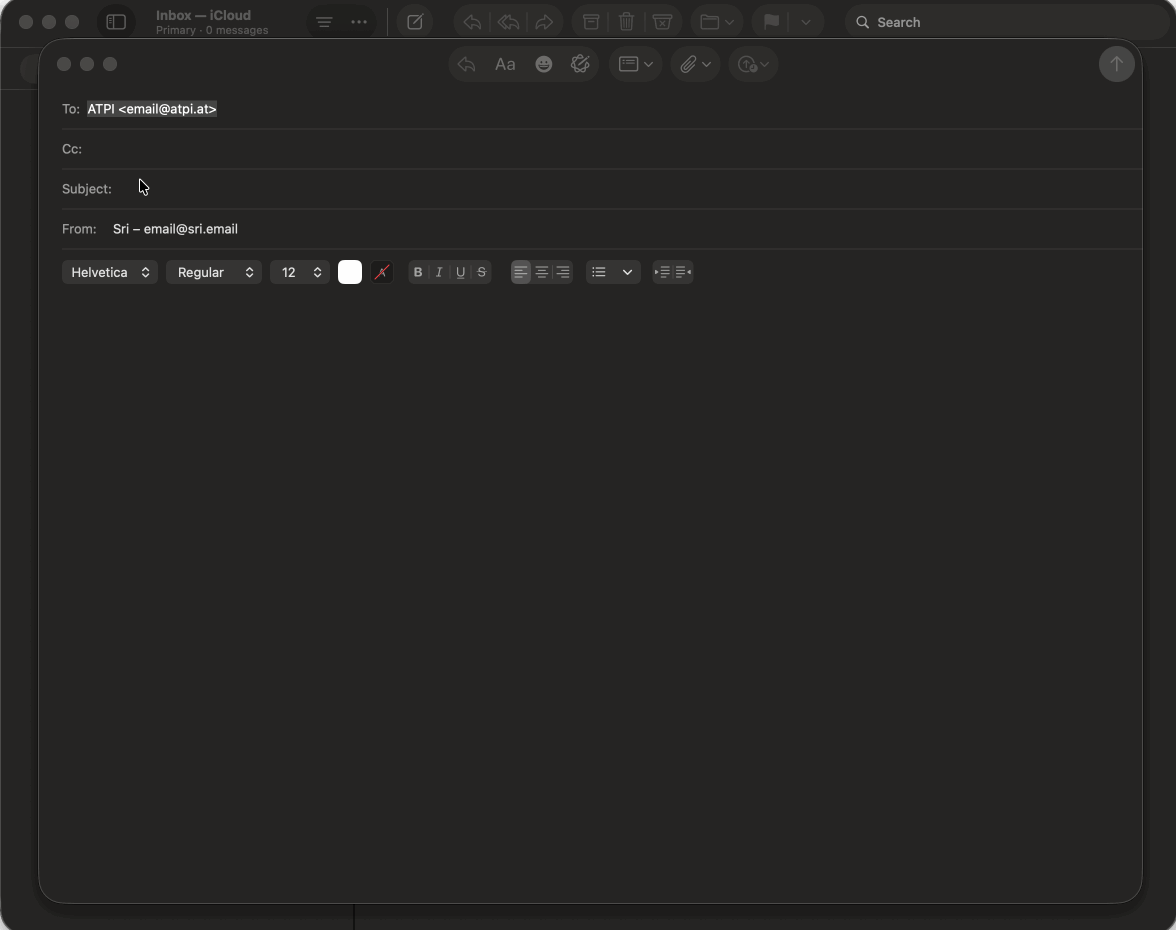Open the attachment options menu

[x=693, y=64]
